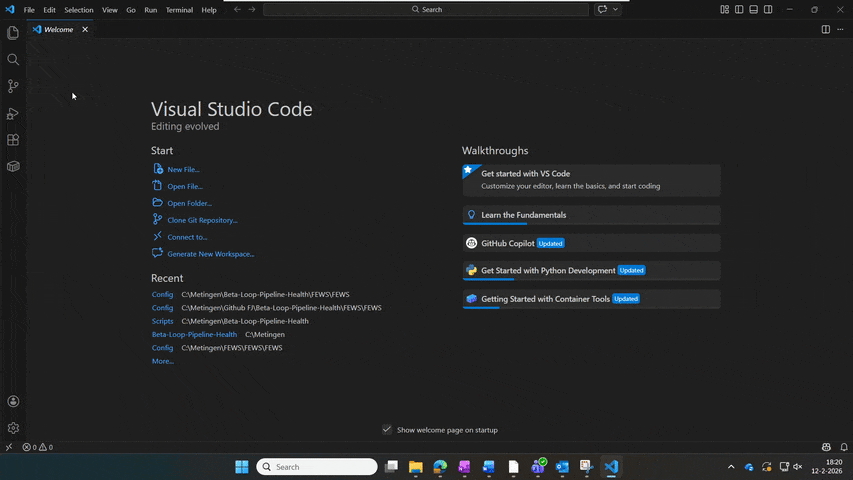Open the Accounts menu icon

click(x=13, y=402)
